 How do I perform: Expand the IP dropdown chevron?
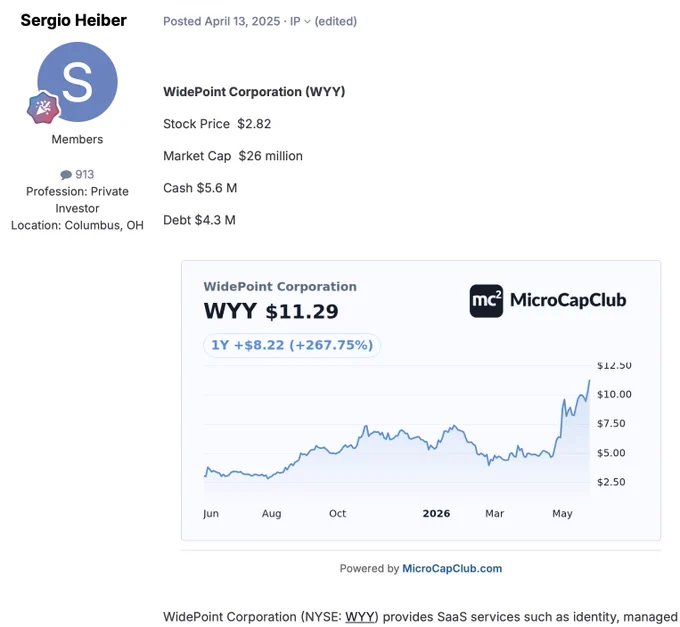307,22
